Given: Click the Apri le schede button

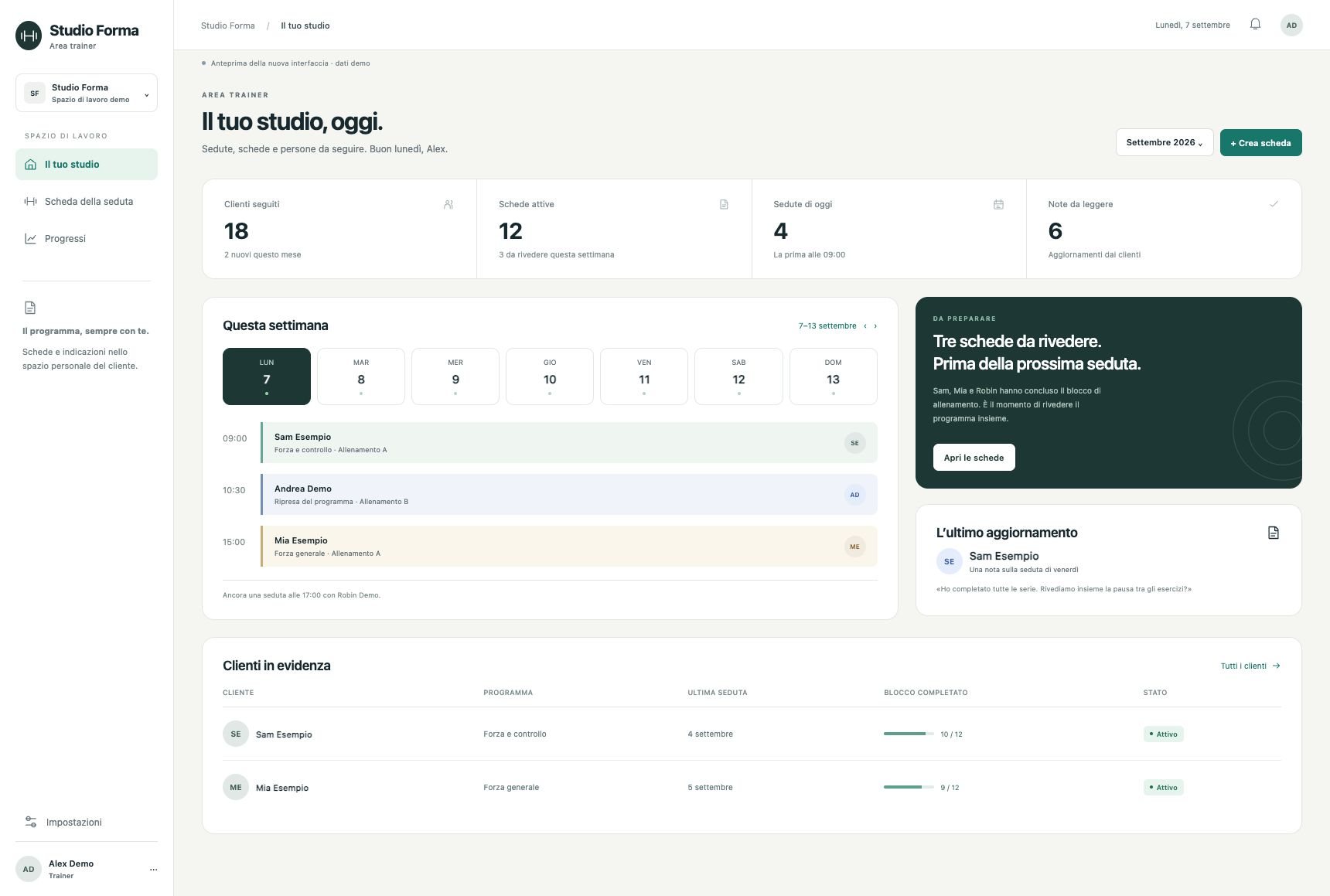Looking at the screenshot, I should pos(974,458).
